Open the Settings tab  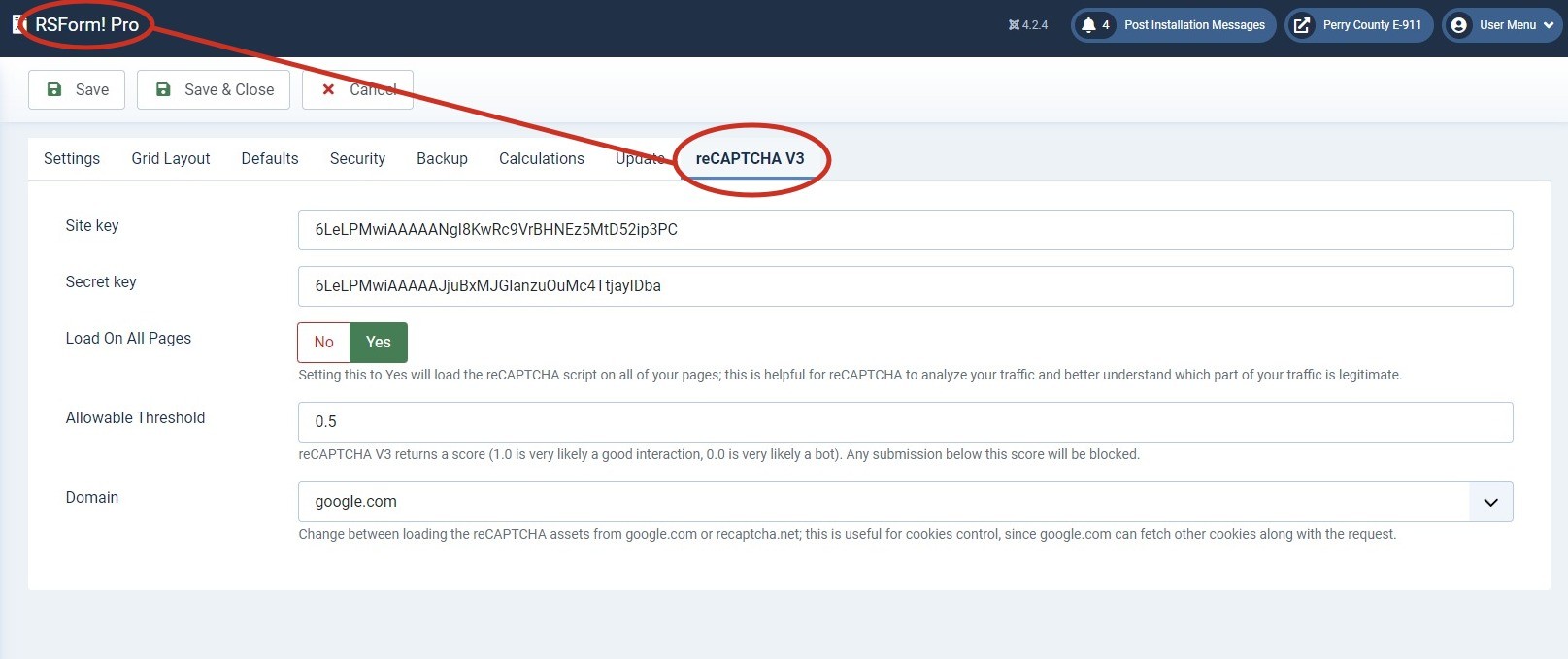coord(72,158)
